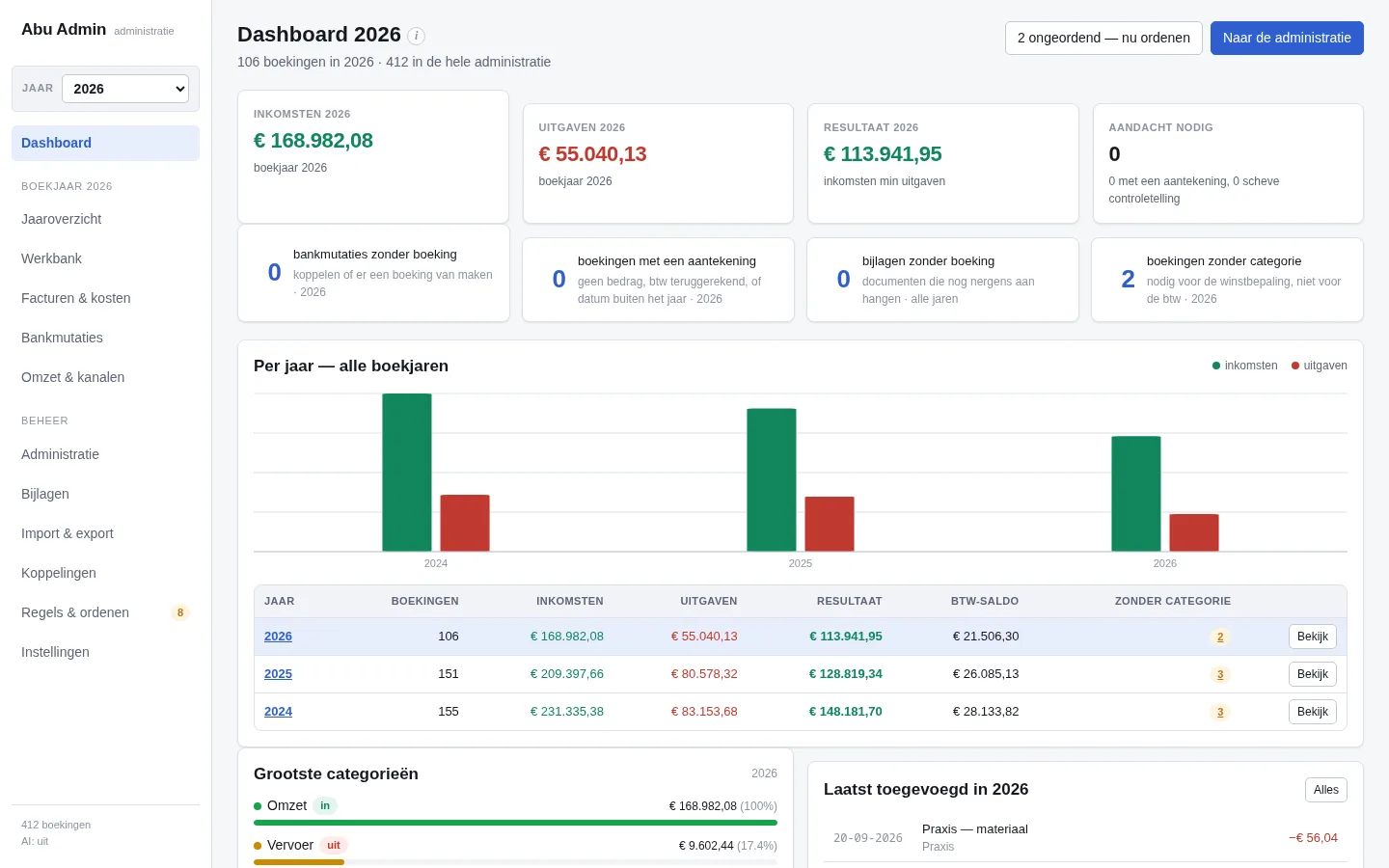Click the 'Naar de administratie' button
The width and height of the screenshot is (1389, 868).
point(1287,38)
